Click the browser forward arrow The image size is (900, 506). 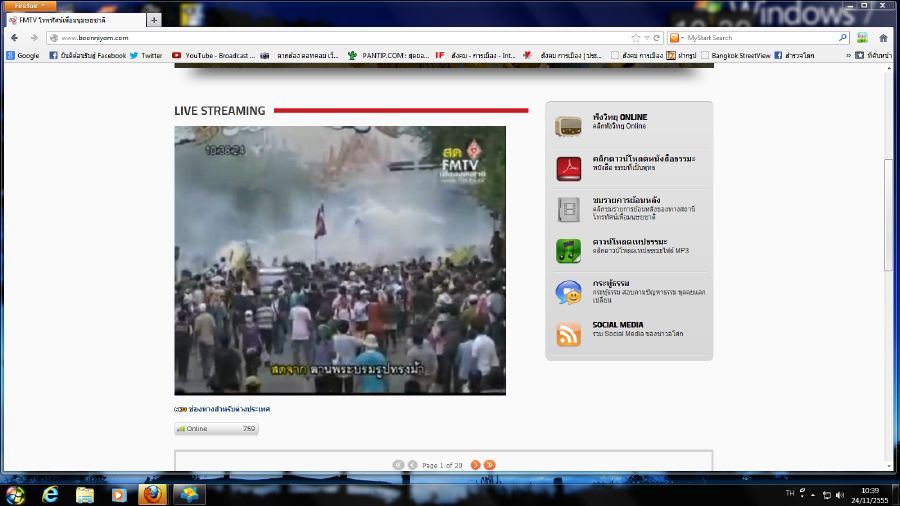click(34, 38)
